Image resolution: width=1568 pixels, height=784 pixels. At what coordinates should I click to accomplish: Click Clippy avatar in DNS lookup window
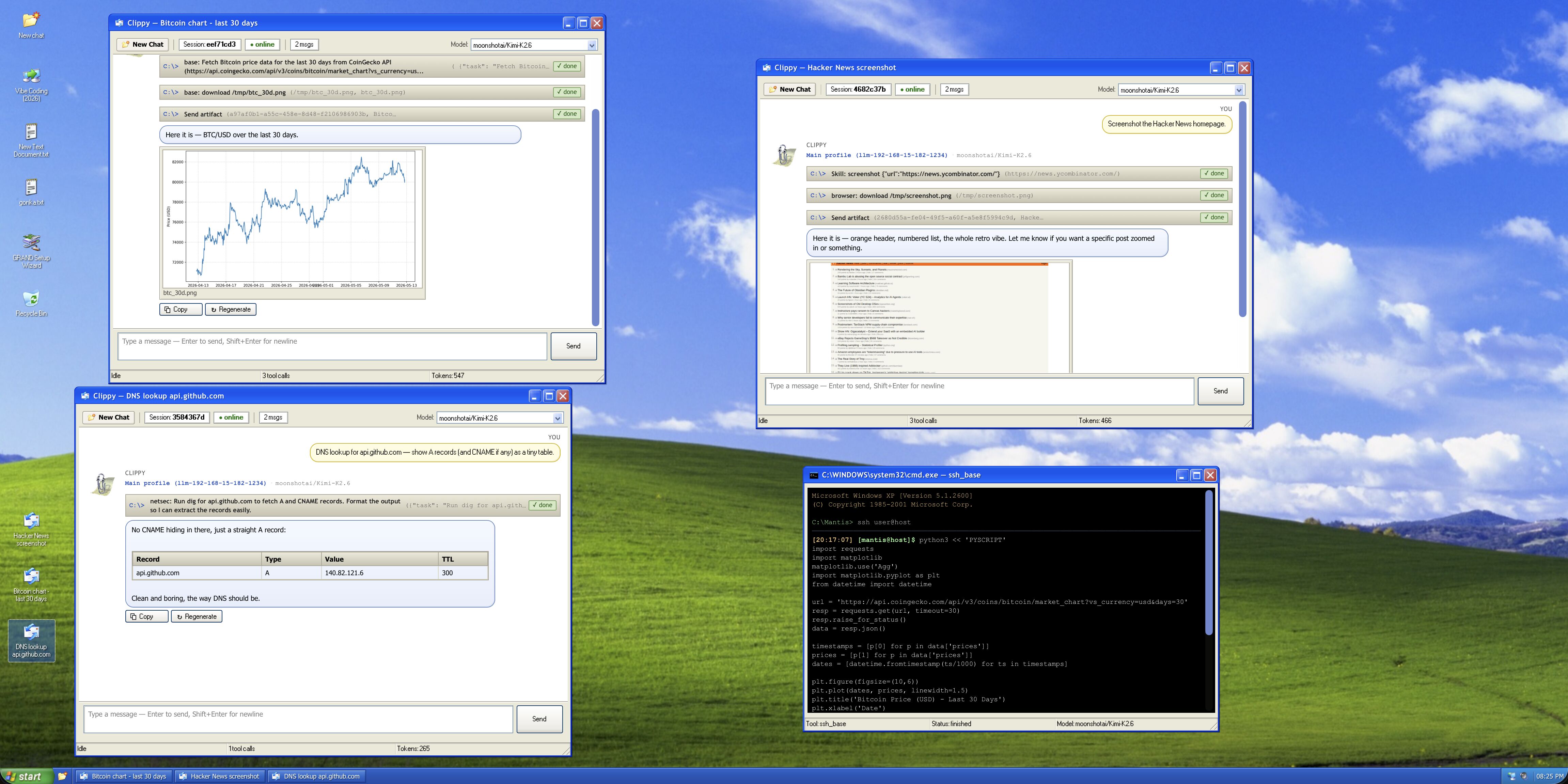[x=103, y=485]
